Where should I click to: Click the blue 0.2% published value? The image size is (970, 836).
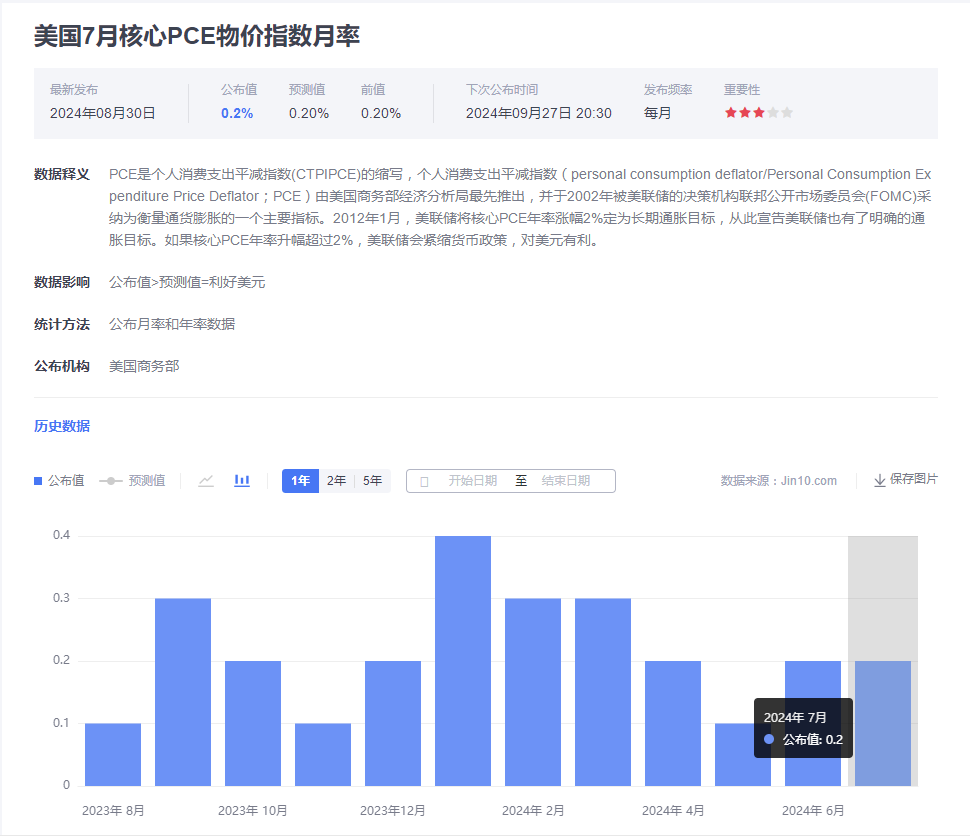[x=237, y=113]
